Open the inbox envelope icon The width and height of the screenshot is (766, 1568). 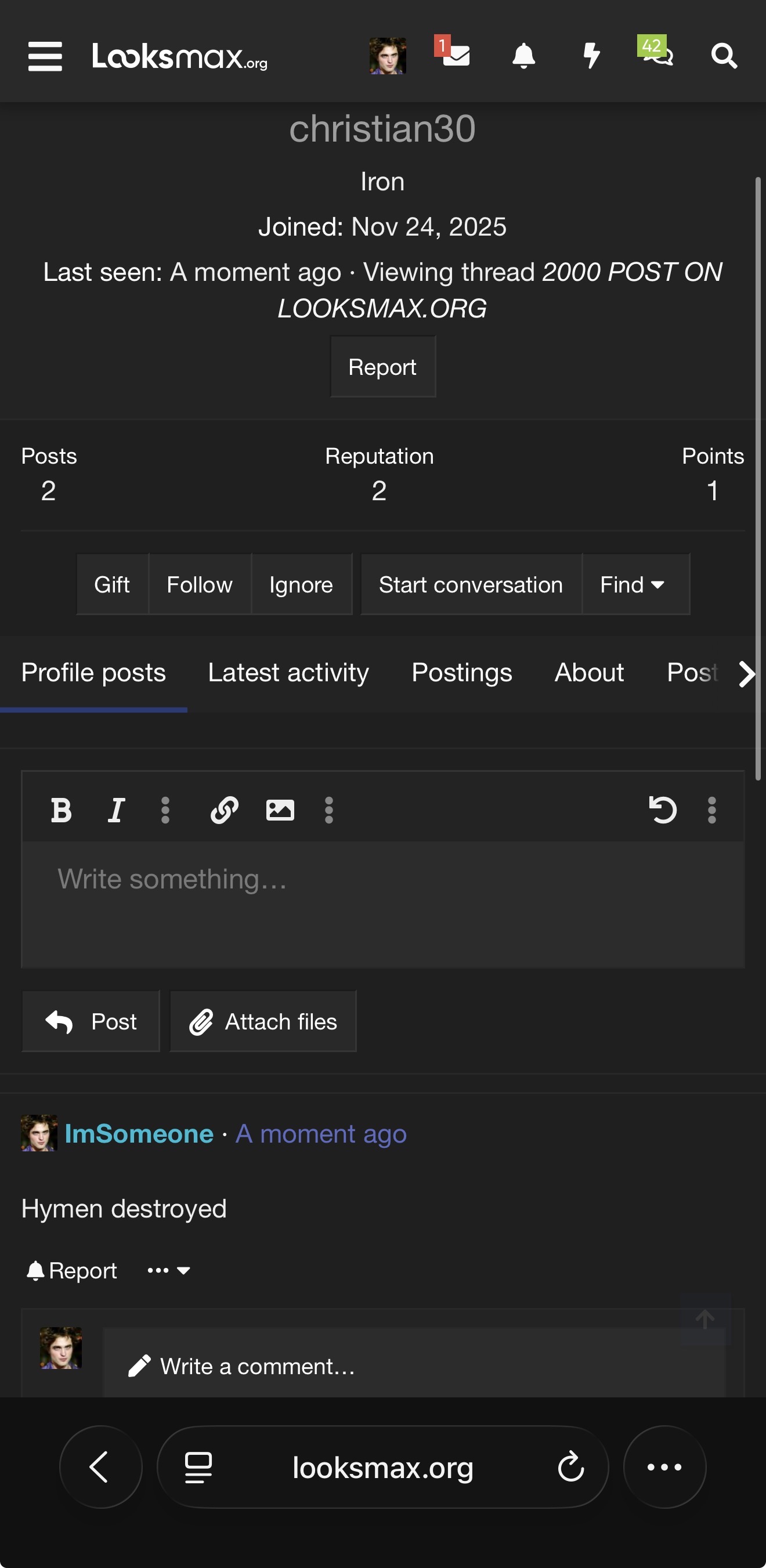456,55
